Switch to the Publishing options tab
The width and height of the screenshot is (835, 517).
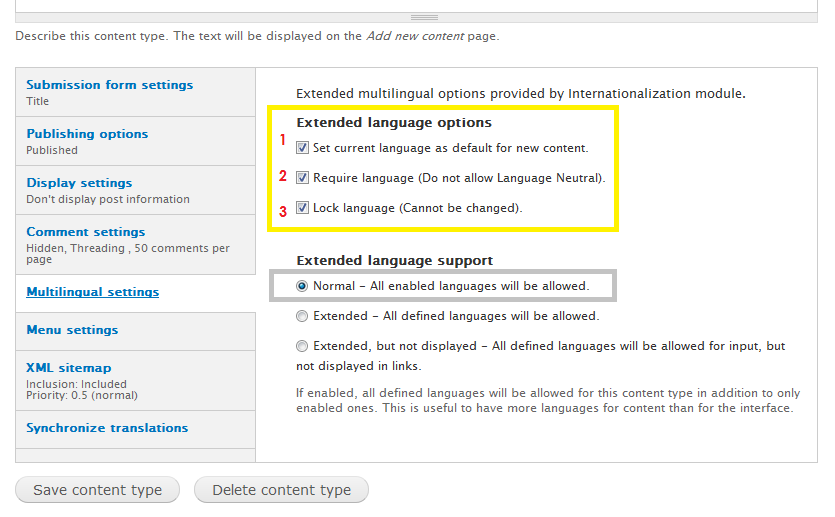click(87, 134)
